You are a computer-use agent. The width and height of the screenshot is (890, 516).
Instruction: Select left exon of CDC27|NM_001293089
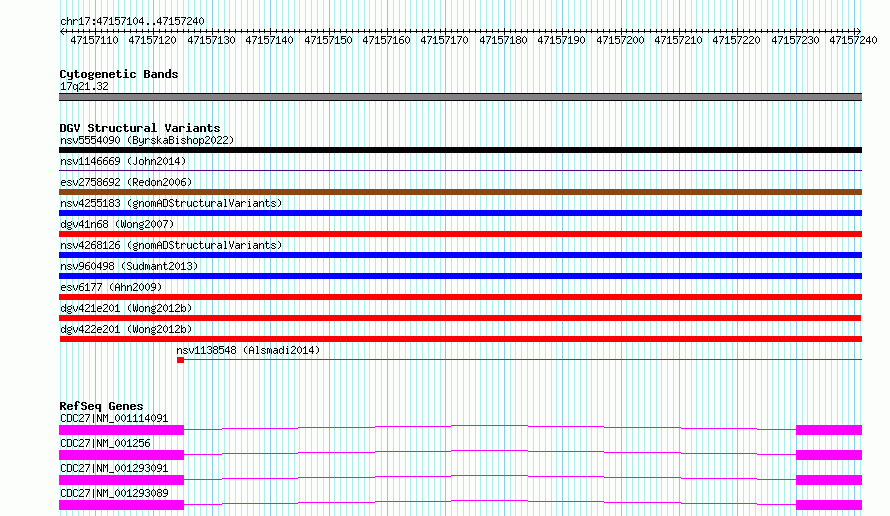point(121,505)
